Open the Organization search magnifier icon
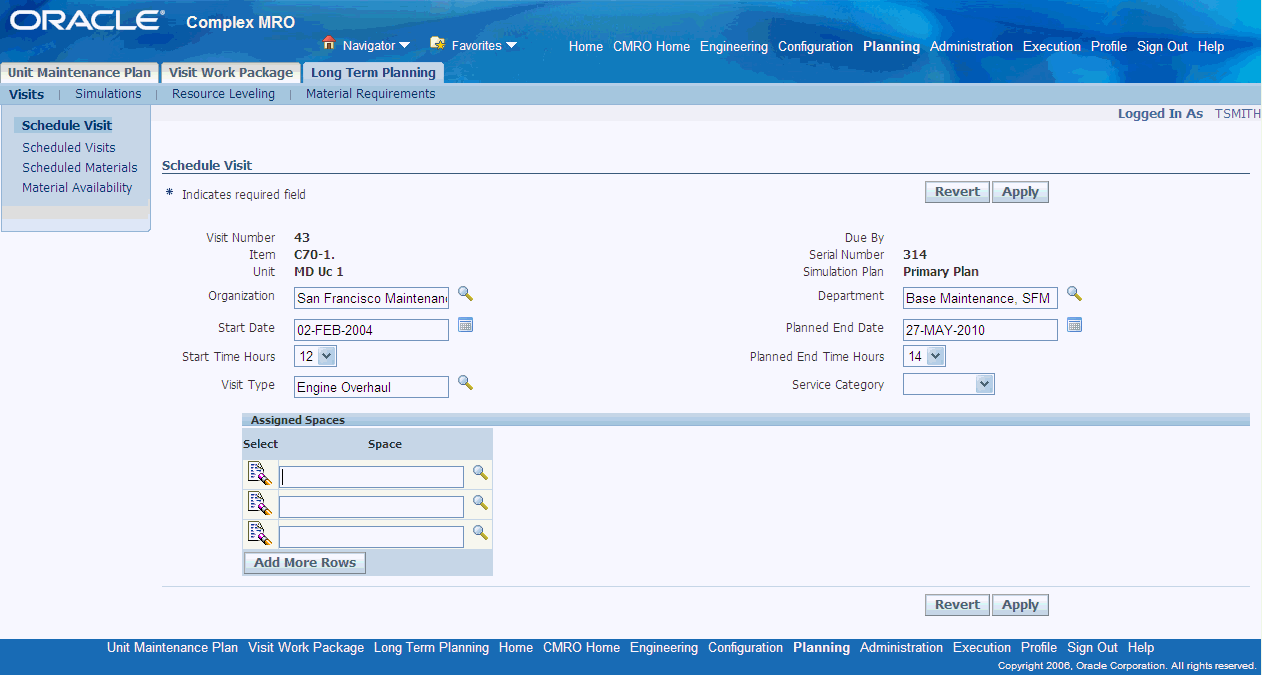1262x675 pixels. (x=465, y=295)
